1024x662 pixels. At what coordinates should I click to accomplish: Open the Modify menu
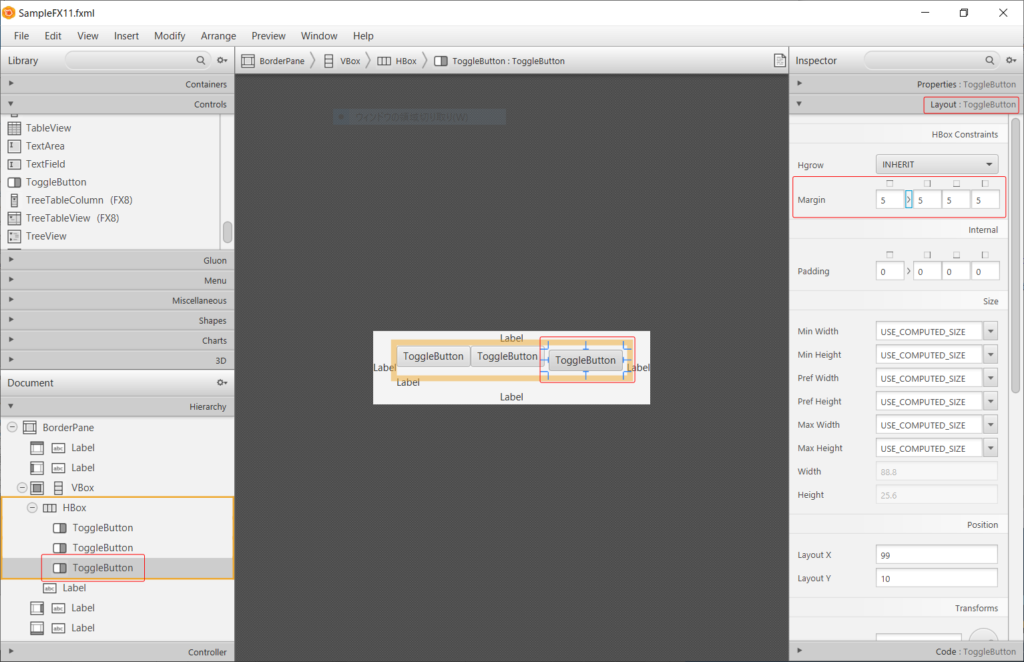click(169, 35)
